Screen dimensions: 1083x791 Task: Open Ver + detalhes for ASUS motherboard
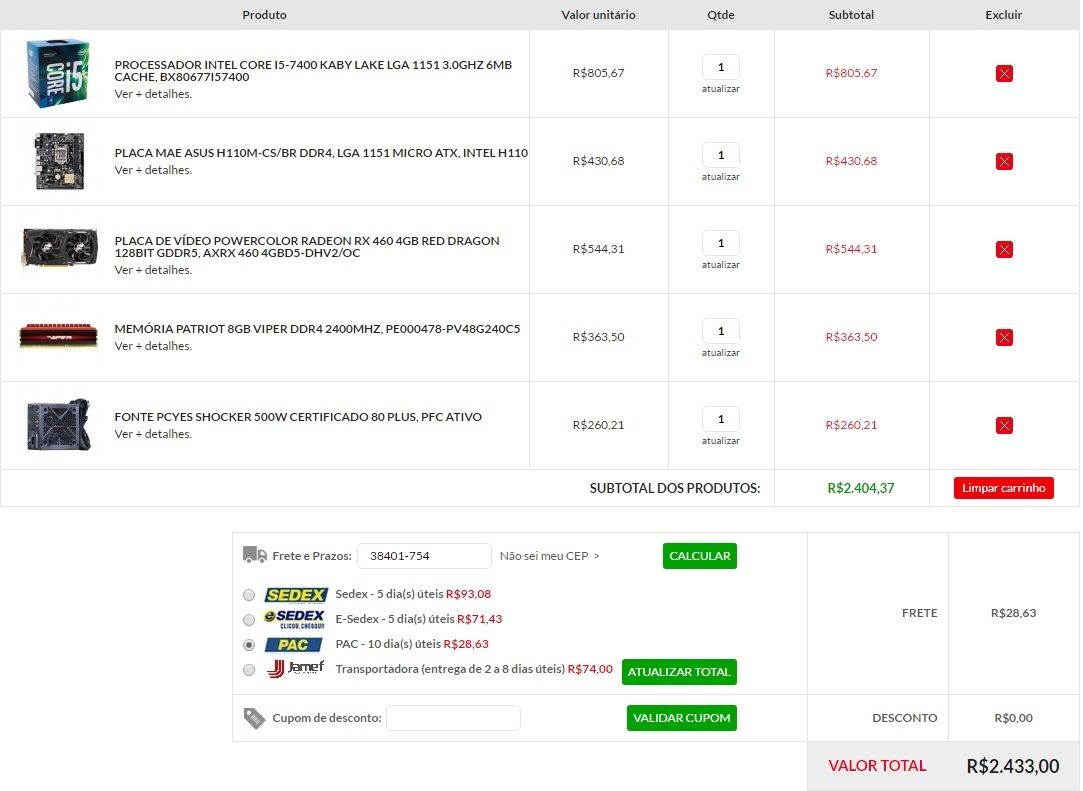pyautogui.click(x=153, y=170)
